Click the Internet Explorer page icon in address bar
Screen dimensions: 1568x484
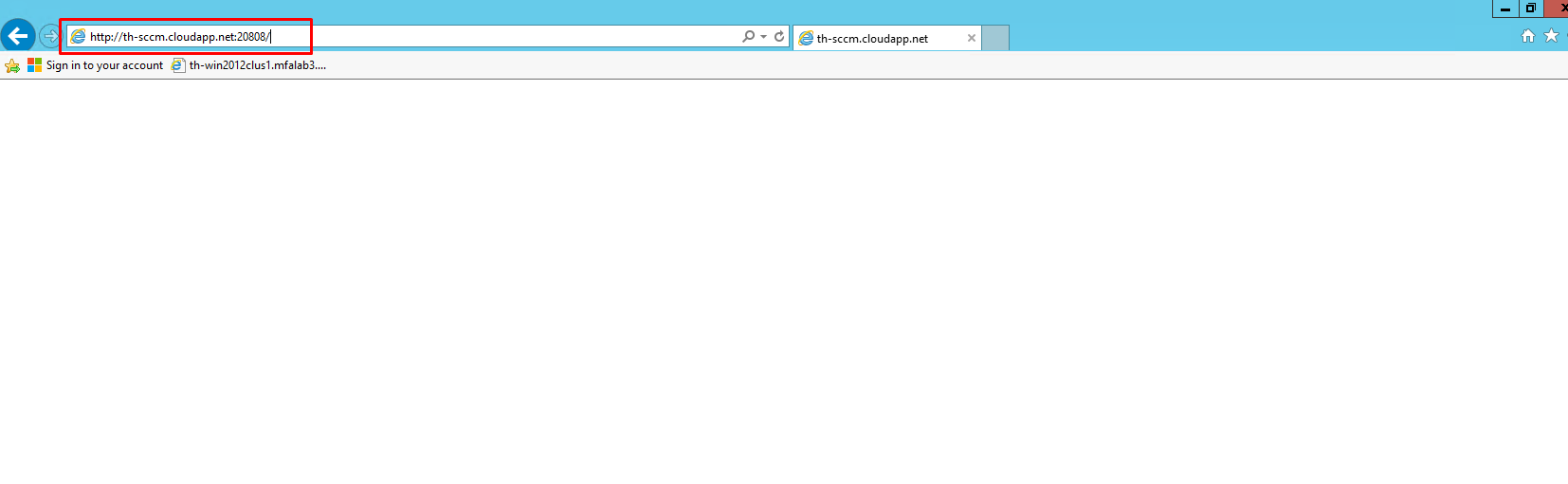point(79,37)
